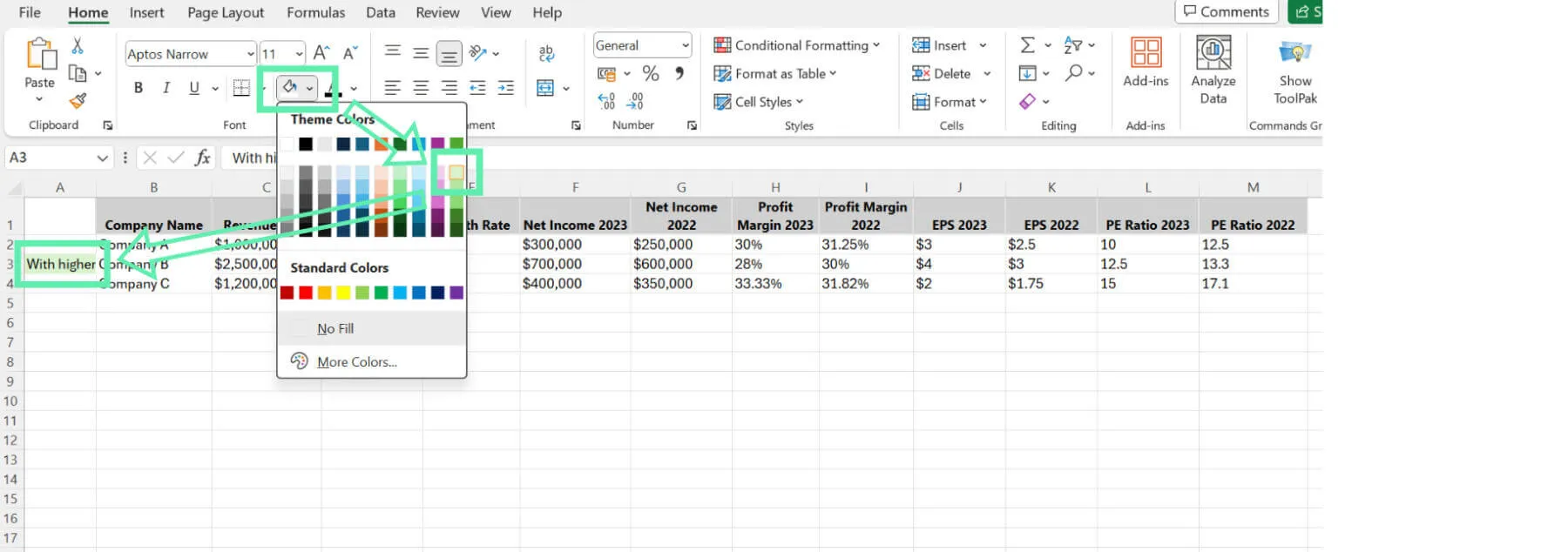Click the Percent Style icon

tap(651, 73)
